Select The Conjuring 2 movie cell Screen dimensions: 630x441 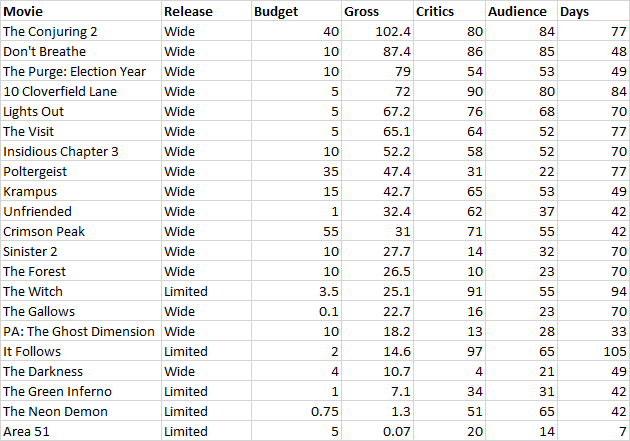point(80,31)
